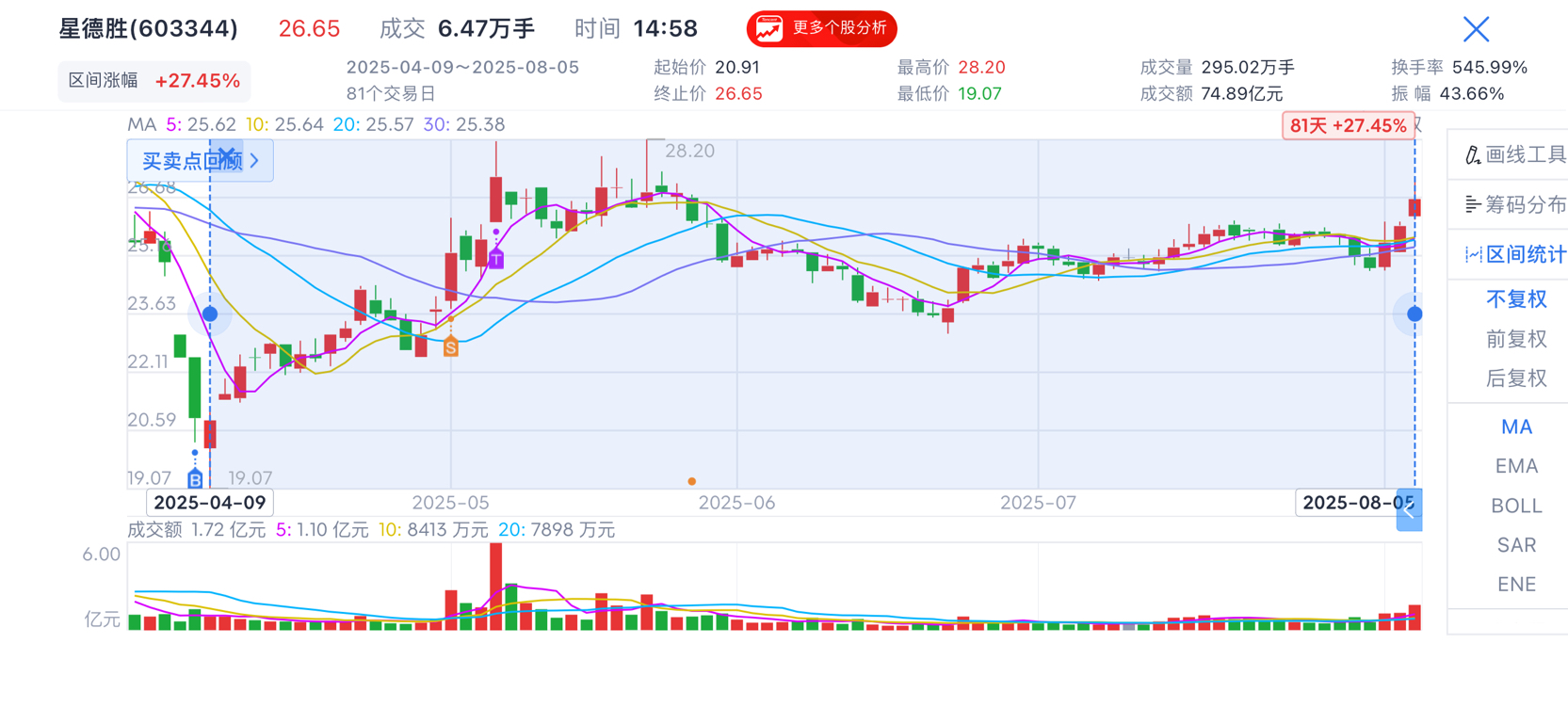Viewport: 1568px width, 724px height.
Task: Click the blue collapse arrow by end date
Action: point(1409,511)
